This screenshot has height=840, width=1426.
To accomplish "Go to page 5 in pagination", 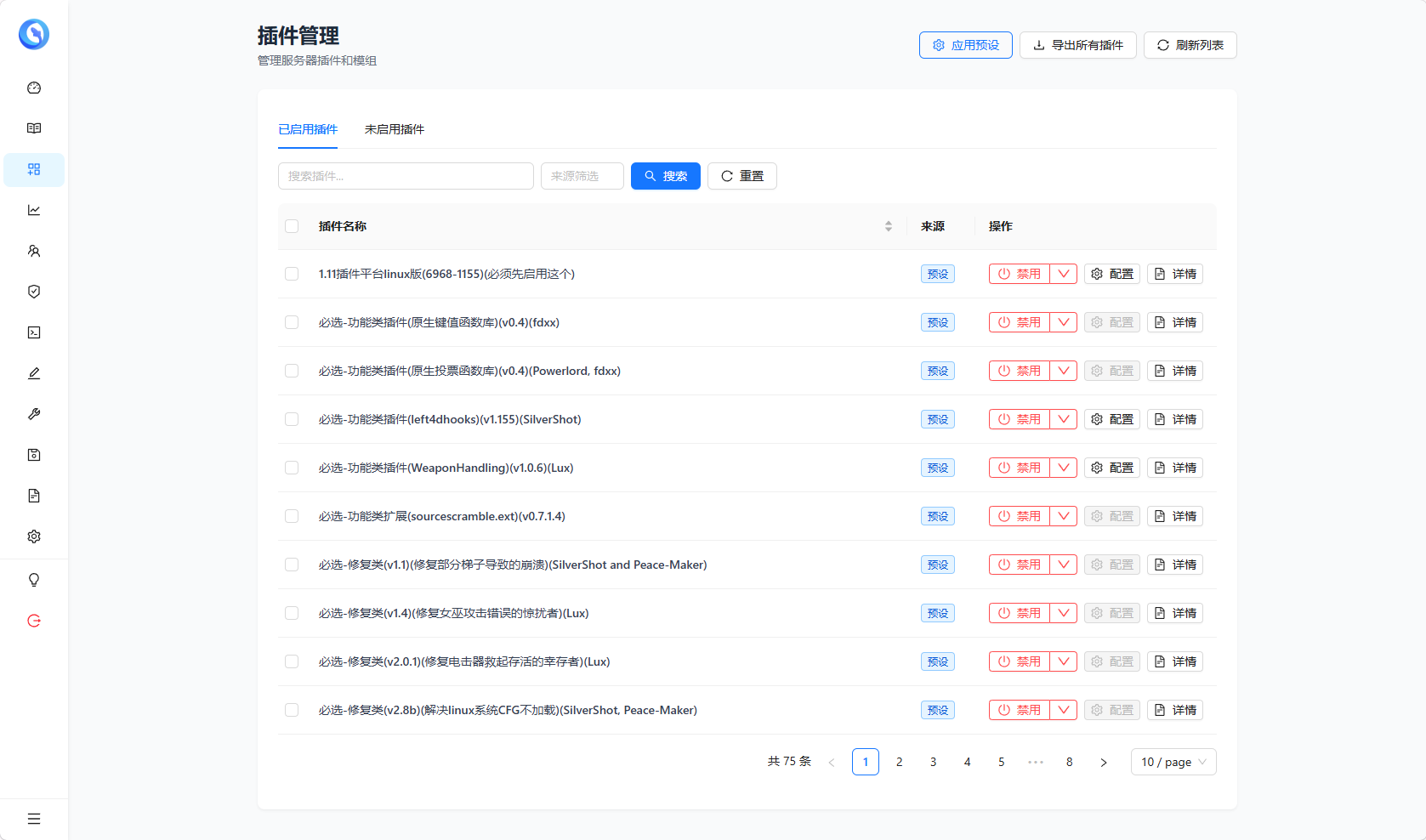I will tap(1002, 762).
